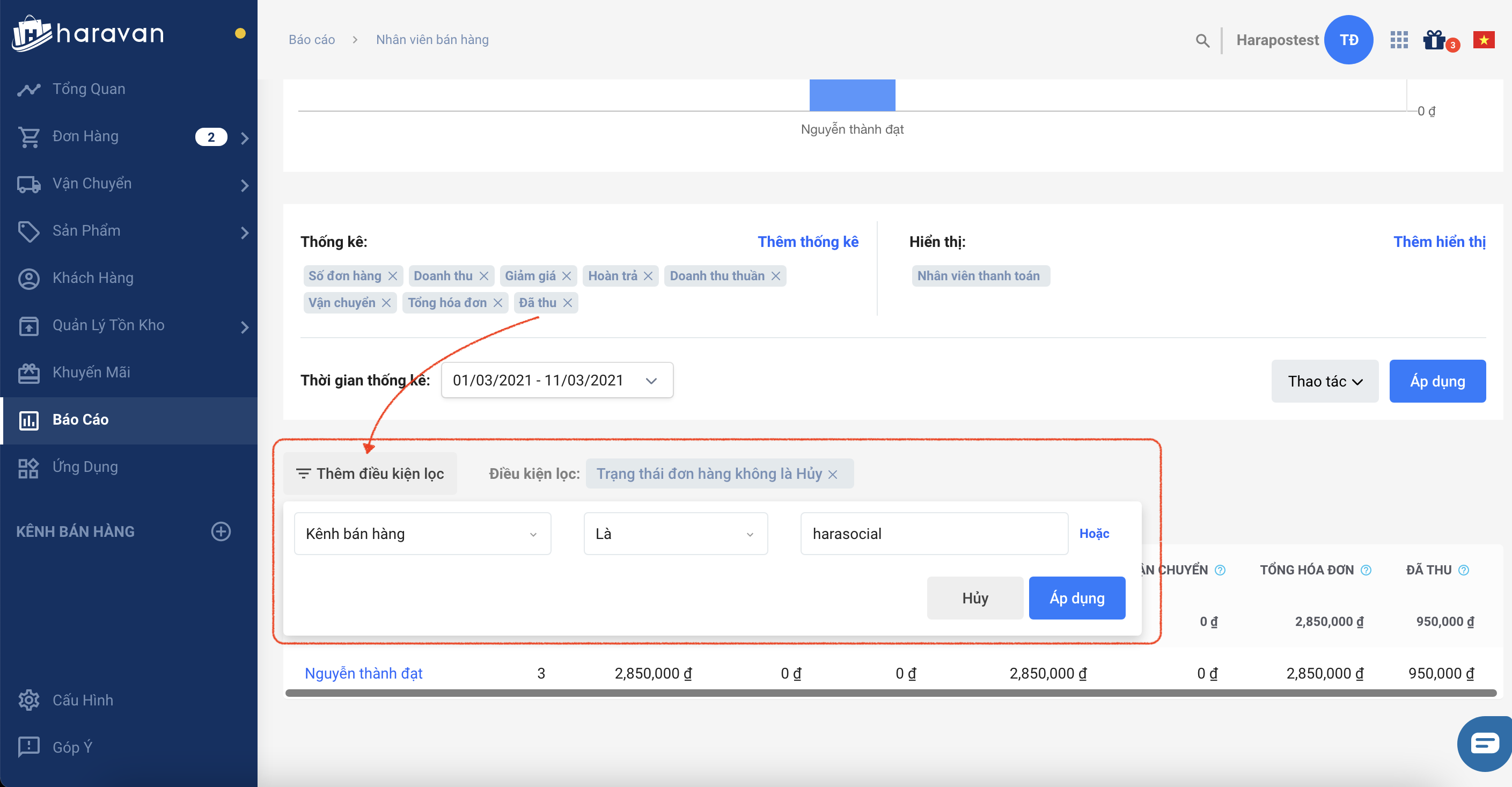
Task: Open the date range dropdown
Action: pyautogui.click(x=556, y=381)
